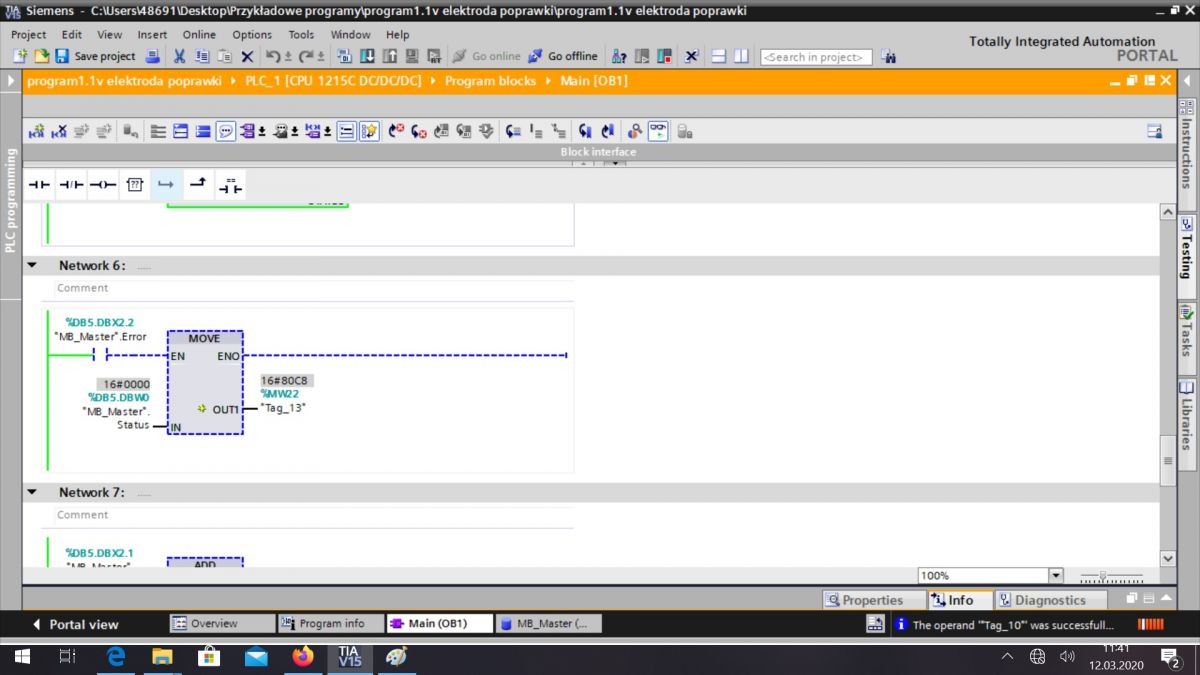Click the Stop CPU icon
Image resolution: width=1200 pixels, height=675 pixels.
[x=663, y=56]
